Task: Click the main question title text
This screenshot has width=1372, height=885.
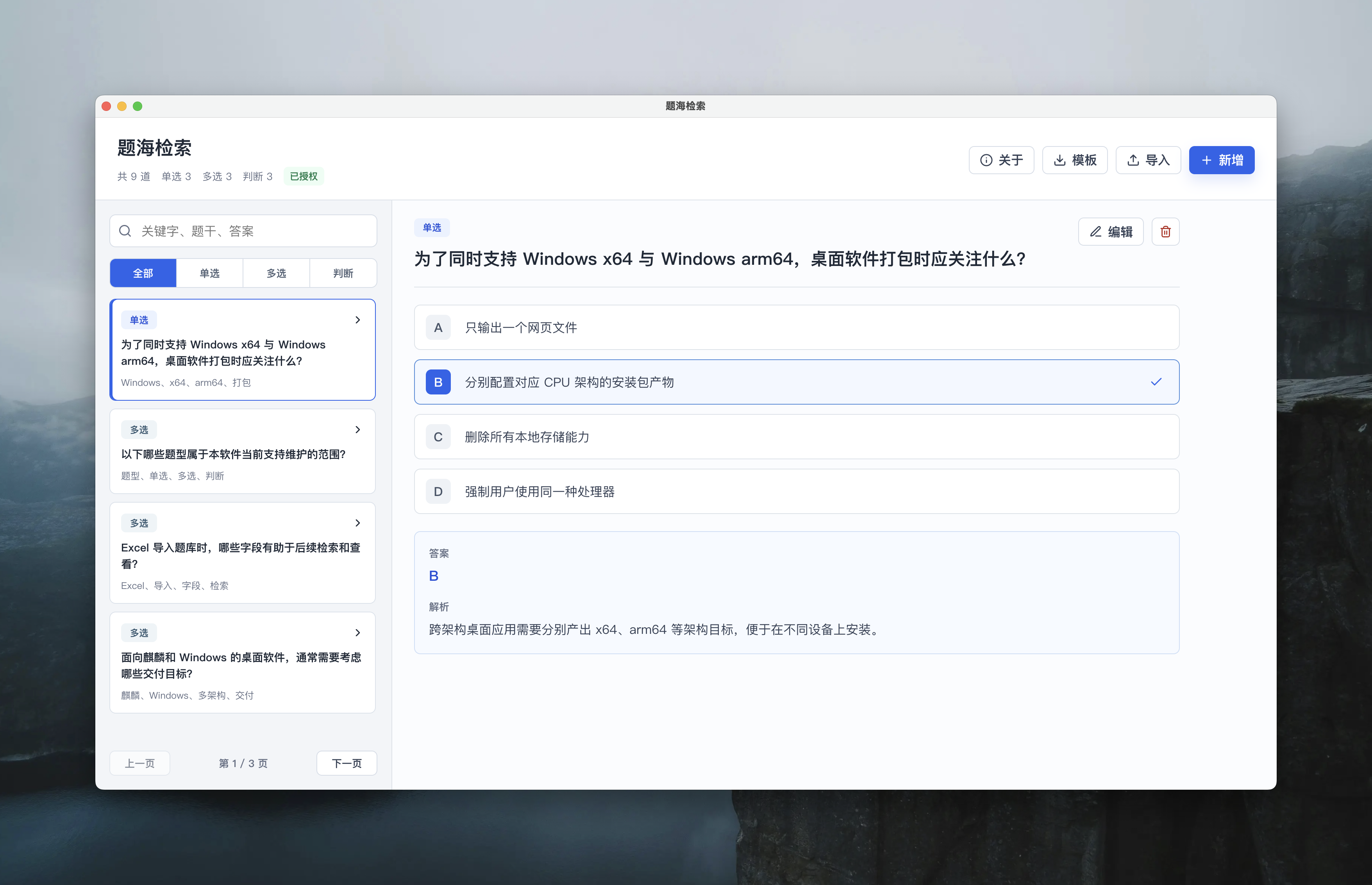Action: point(720,259)
